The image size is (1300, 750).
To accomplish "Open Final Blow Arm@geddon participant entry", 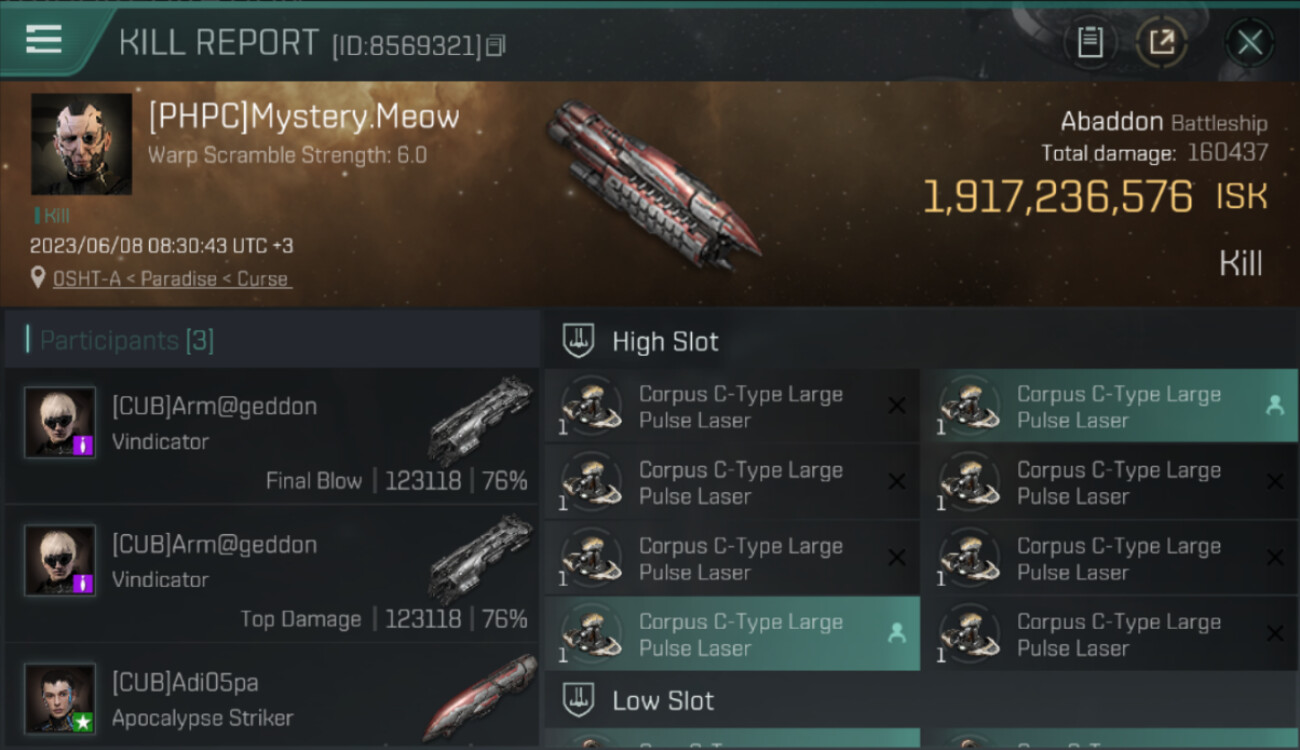I will [x=272, y=436].
